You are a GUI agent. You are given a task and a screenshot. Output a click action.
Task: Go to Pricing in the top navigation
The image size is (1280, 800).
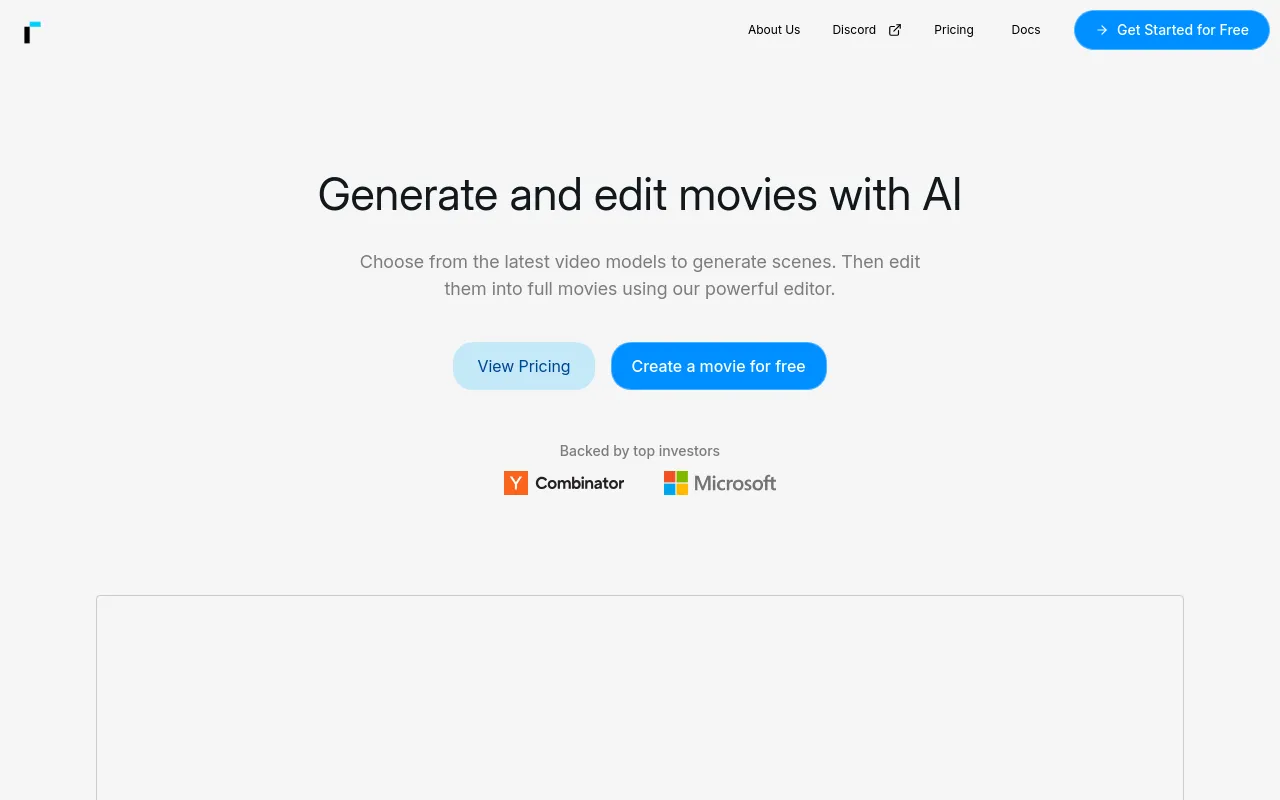tap(954, 30)
